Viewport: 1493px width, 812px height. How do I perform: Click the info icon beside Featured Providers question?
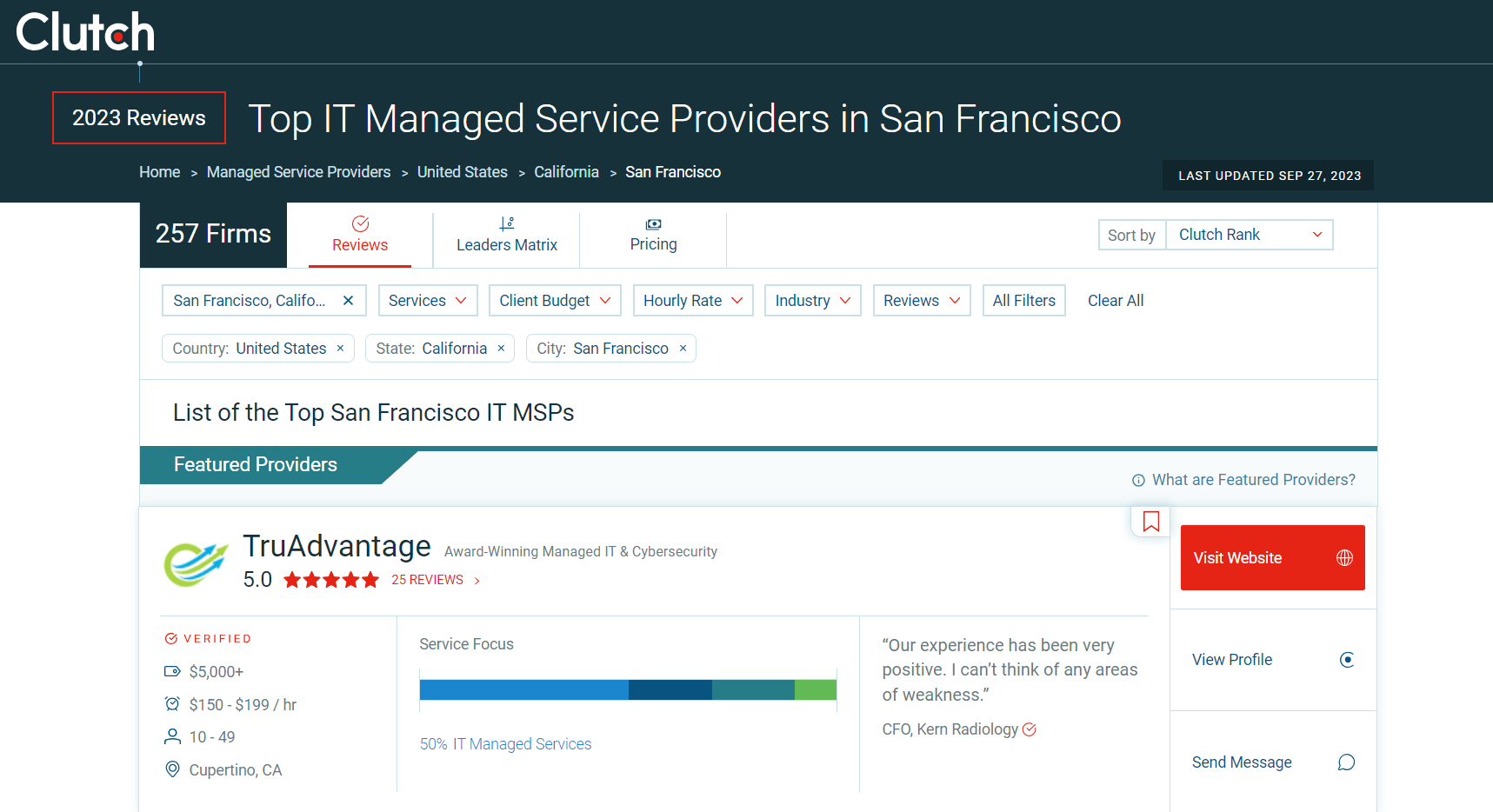coord(1138,481)
